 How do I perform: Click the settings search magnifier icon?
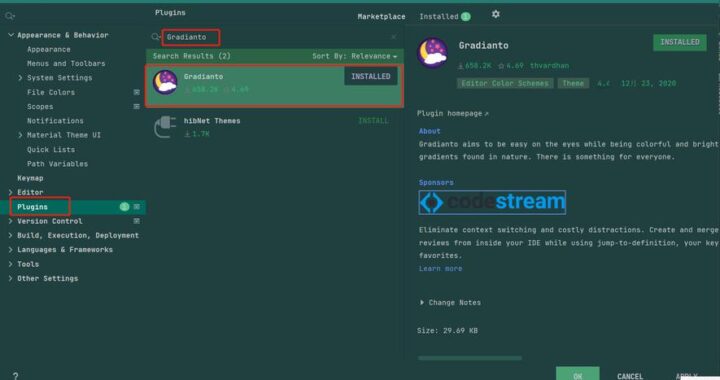10,16
